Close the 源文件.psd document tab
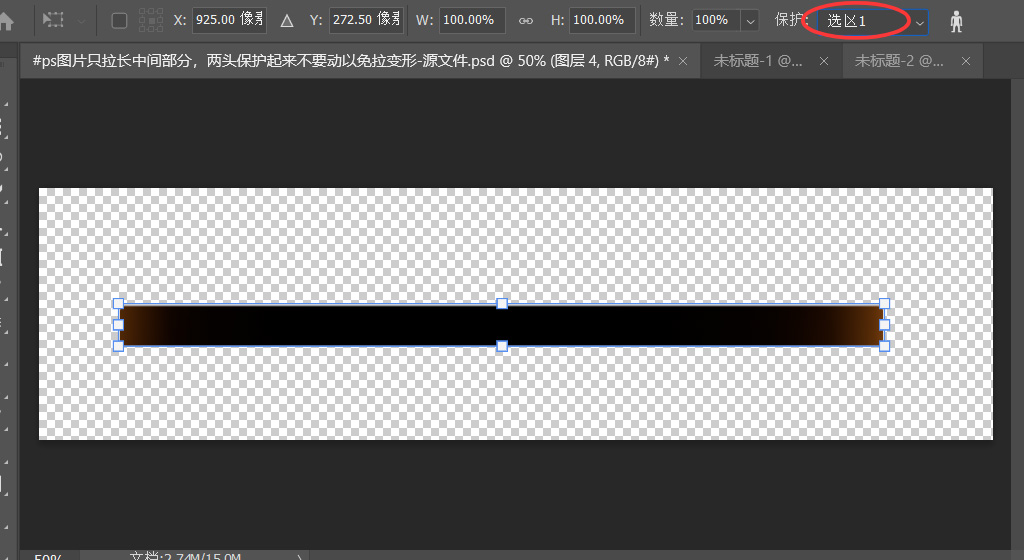This screenshot has width=1024, height=560. (x=683, y=61)
